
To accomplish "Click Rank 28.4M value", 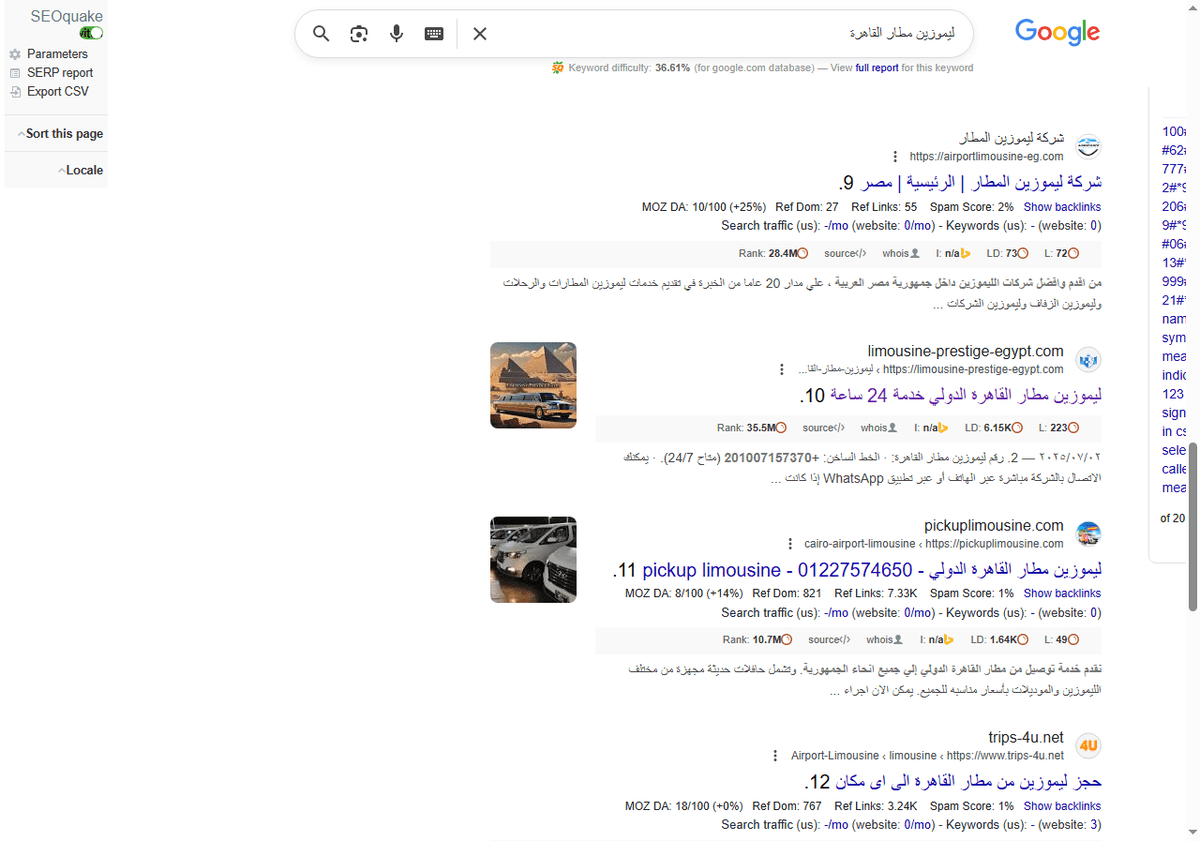I will [x=783, y=254].
